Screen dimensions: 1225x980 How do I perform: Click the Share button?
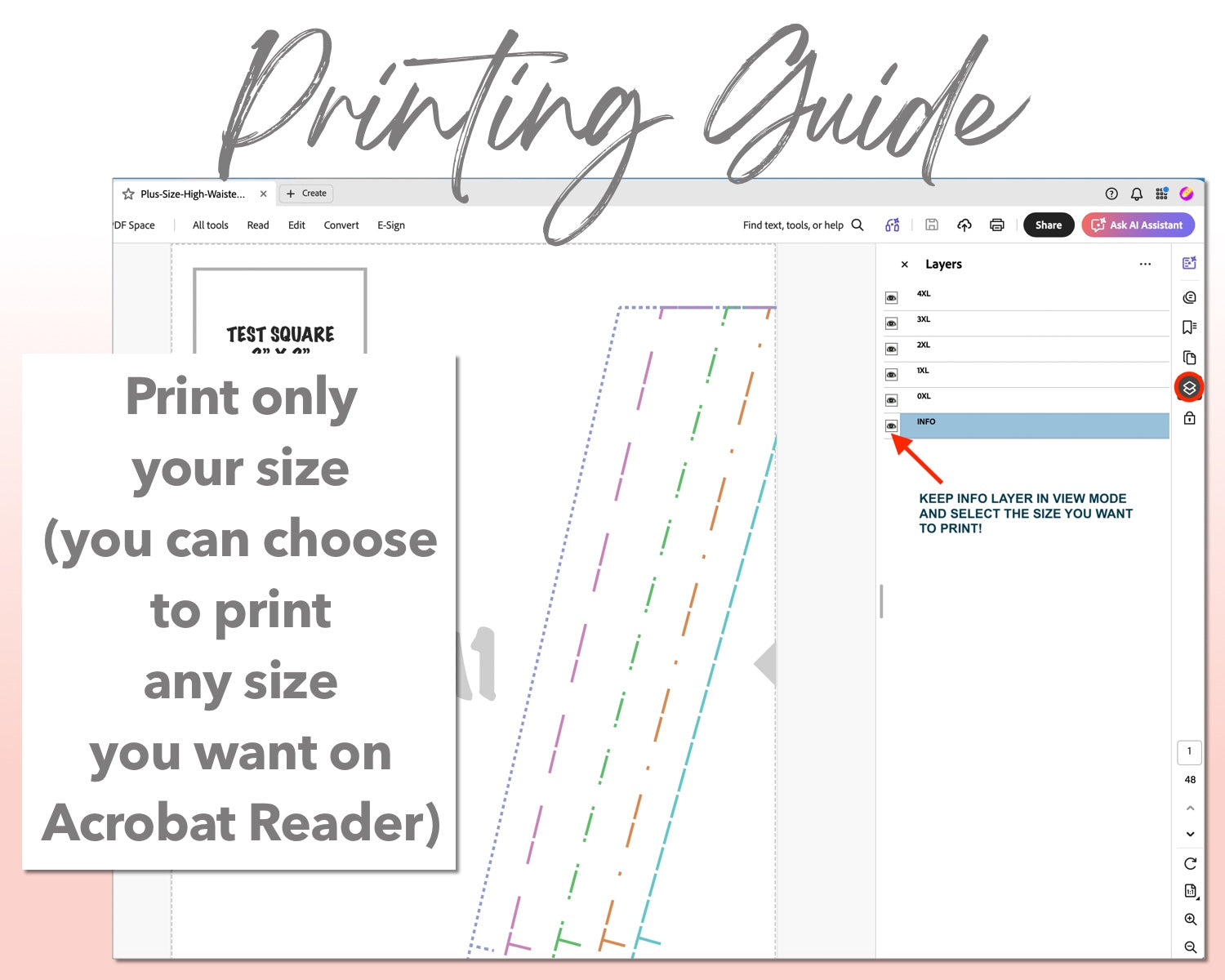tap(1049, 225)
